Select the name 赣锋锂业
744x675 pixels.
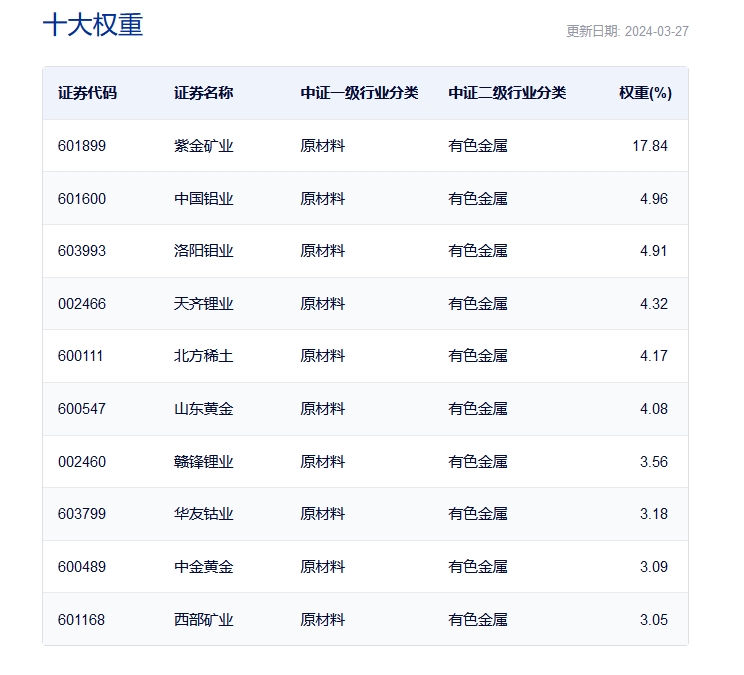[204, 462]
